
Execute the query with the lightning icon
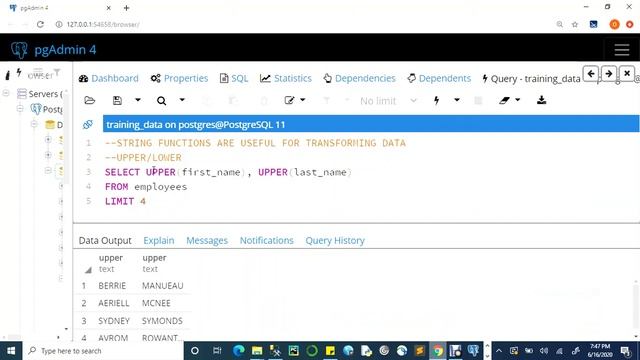point(436,100)
